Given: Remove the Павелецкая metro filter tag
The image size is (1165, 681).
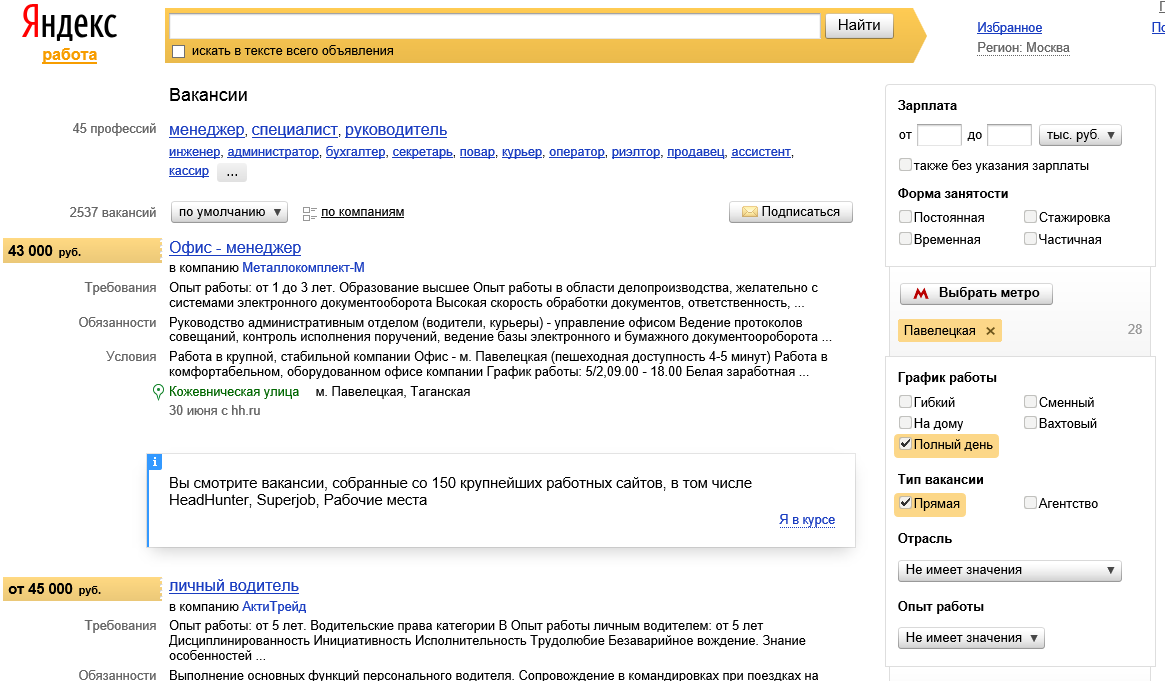Looking at the screenshot, I should coord(990,331).
